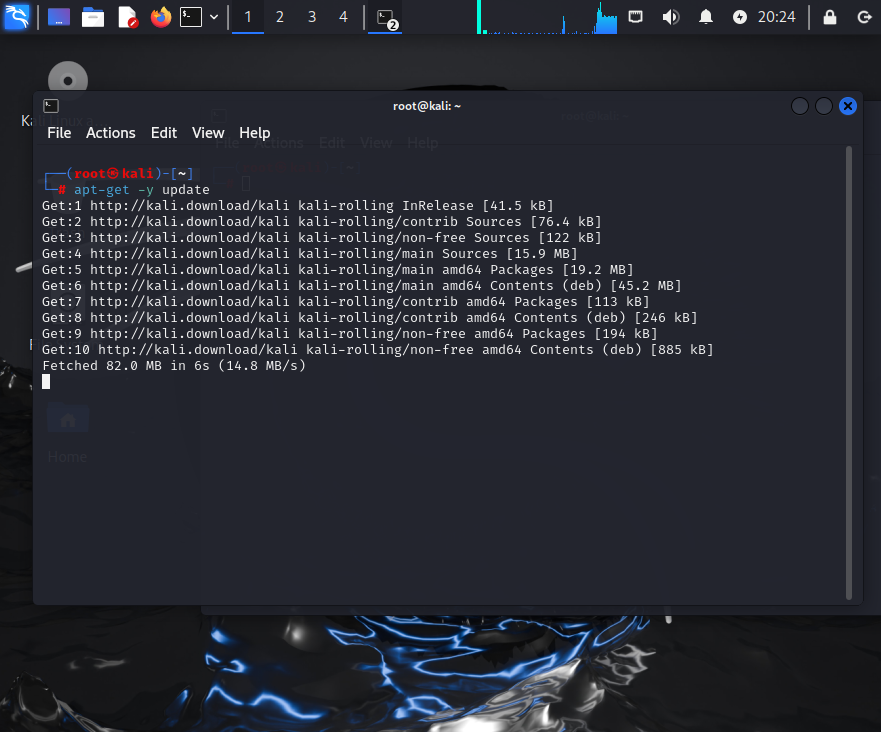This screenshot has width=881, height=732.
Task: Click the Get:8 contrib Contents line
Action: tap(370, 318)
